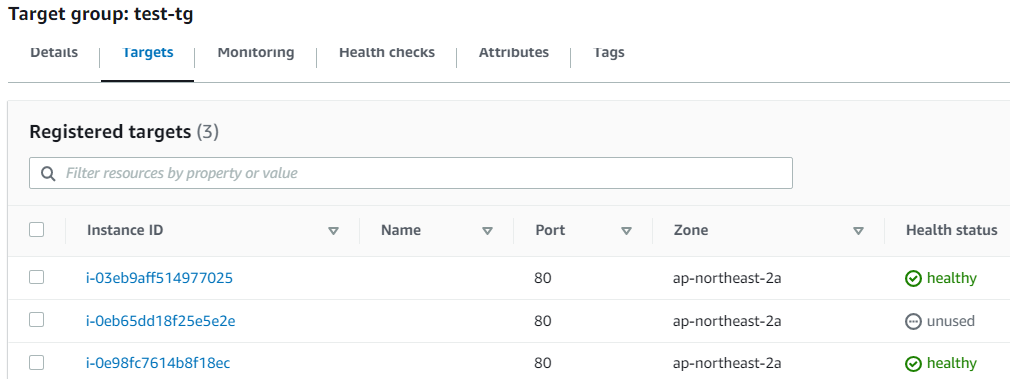This screenshot has width=1010, height=379.
Task: Sort by Instance ID column arrow
Action: pyautogui.click(x=333, y=231)
